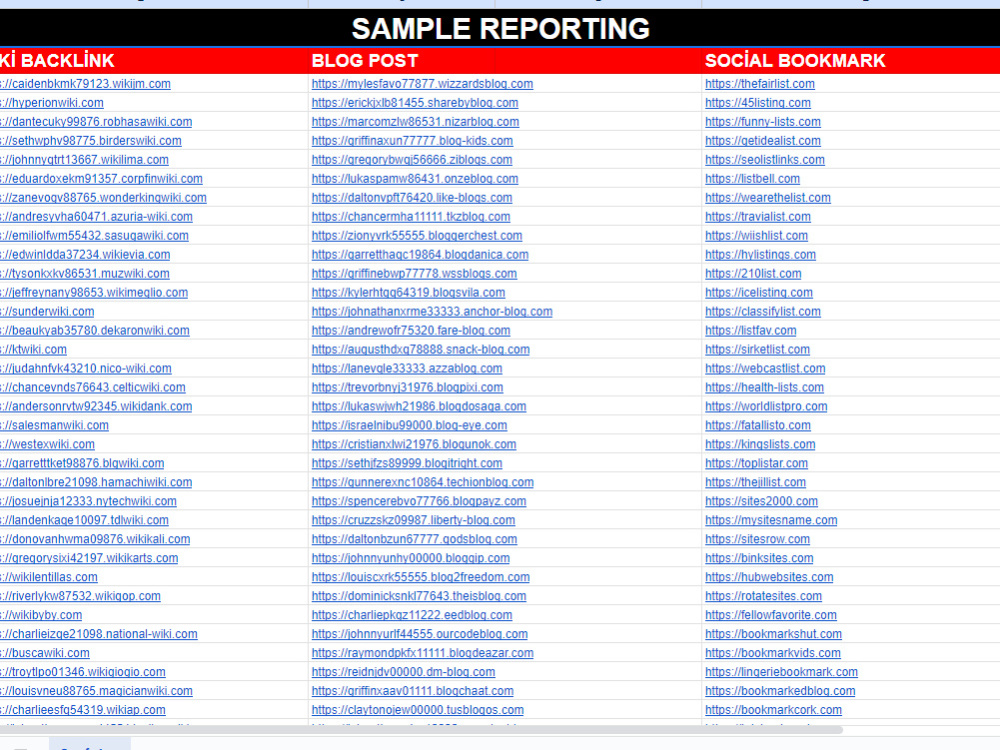Open the israelnibu99000.blog-eye.com link
Viewport: 1000px width, 750px height.
coord(409,425)
